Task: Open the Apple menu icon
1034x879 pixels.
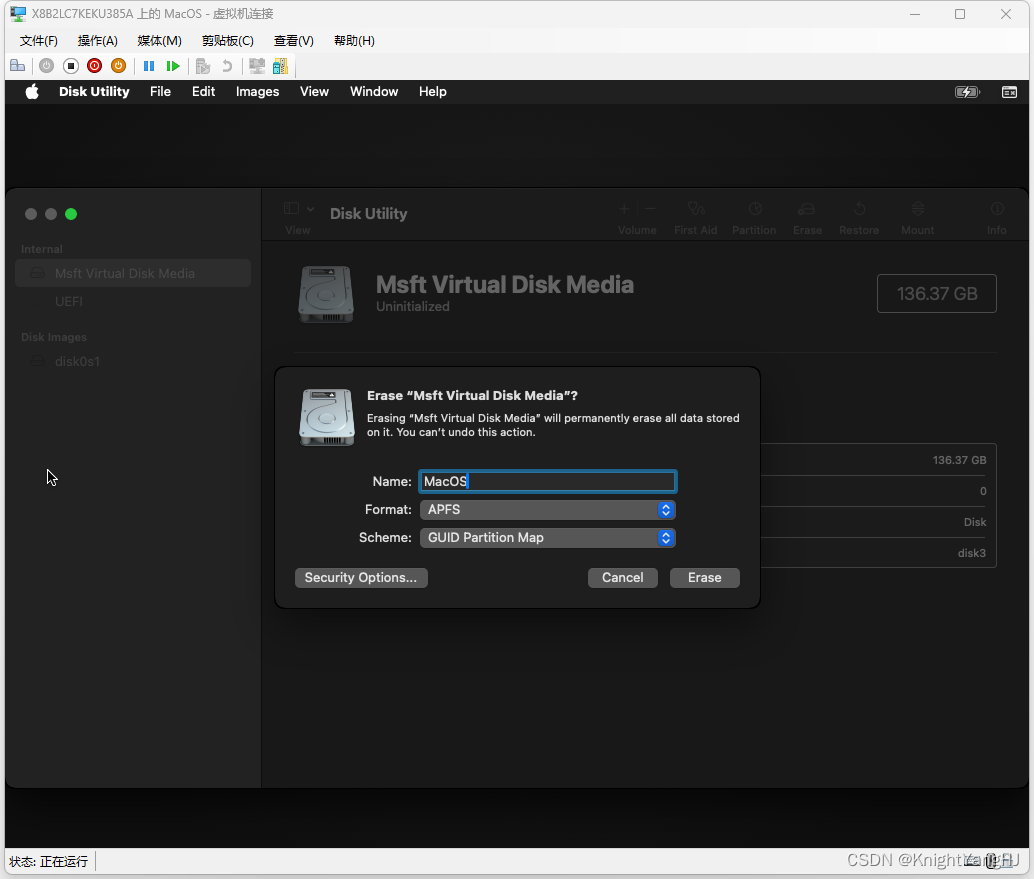Action: [32, 92]
